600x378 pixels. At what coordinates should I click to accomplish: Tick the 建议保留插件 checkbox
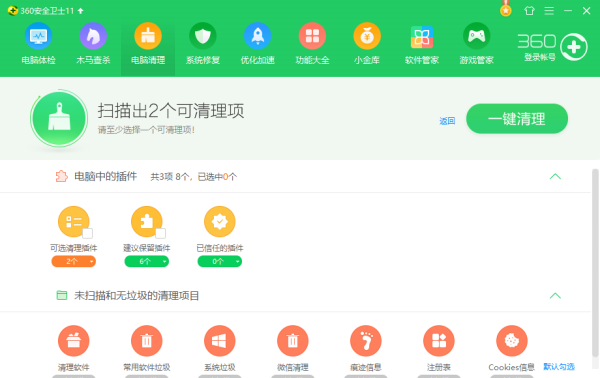click(161, 233)
